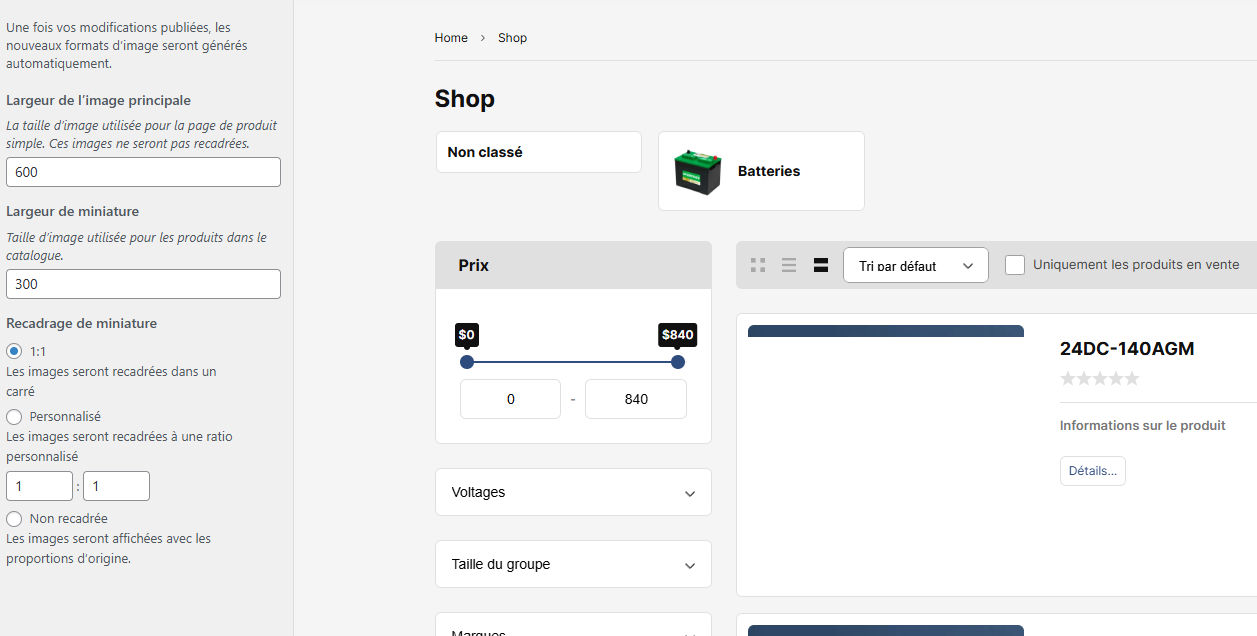
Task: Select the Non recadrée cropping option
Action: click(14, 518)
